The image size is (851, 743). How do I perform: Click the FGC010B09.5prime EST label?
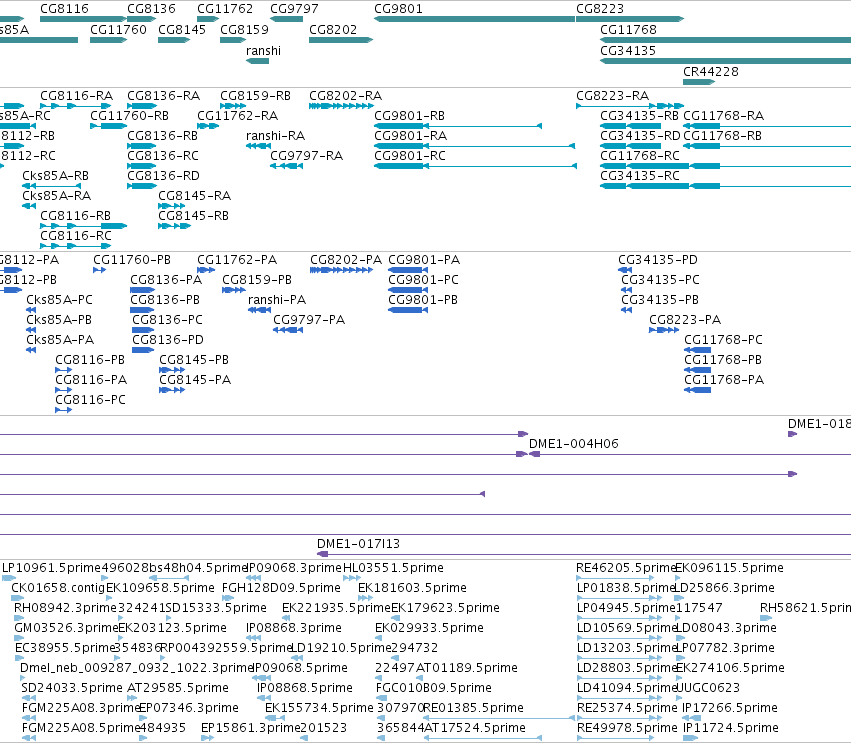click(434, 688)
